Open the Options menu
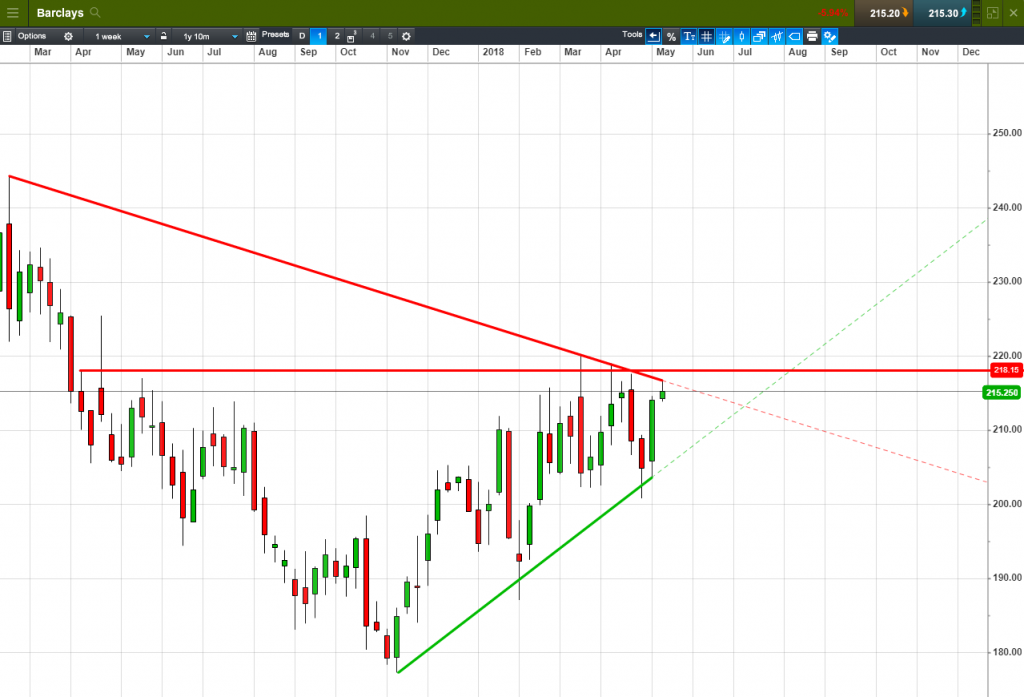Image resolution: width=1024 pixels, height=697 pixels. click(32, 36)
